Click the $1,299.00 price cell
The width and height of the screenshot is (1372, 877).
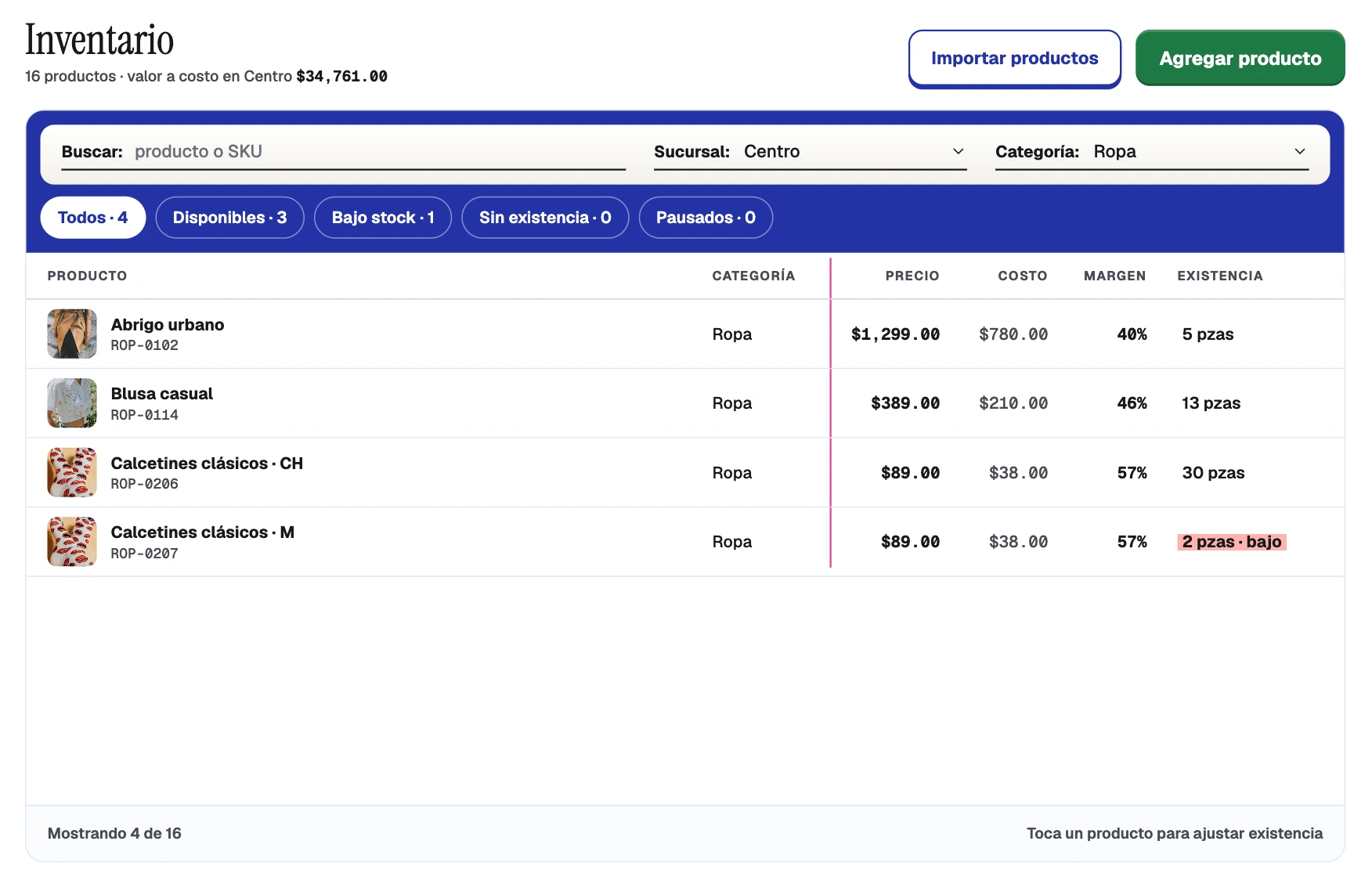(895, 334)
